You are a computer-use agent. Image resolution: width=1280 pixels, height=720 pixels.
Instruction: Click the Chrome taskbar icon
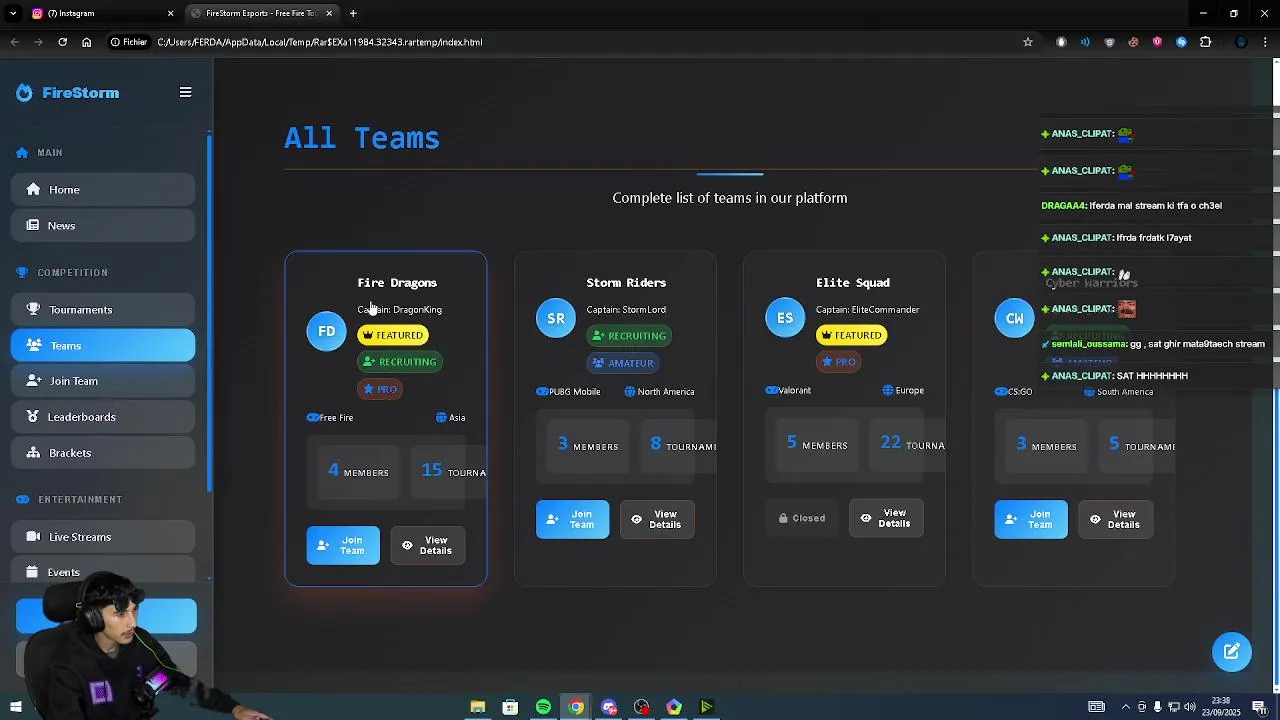click(576, 707)
